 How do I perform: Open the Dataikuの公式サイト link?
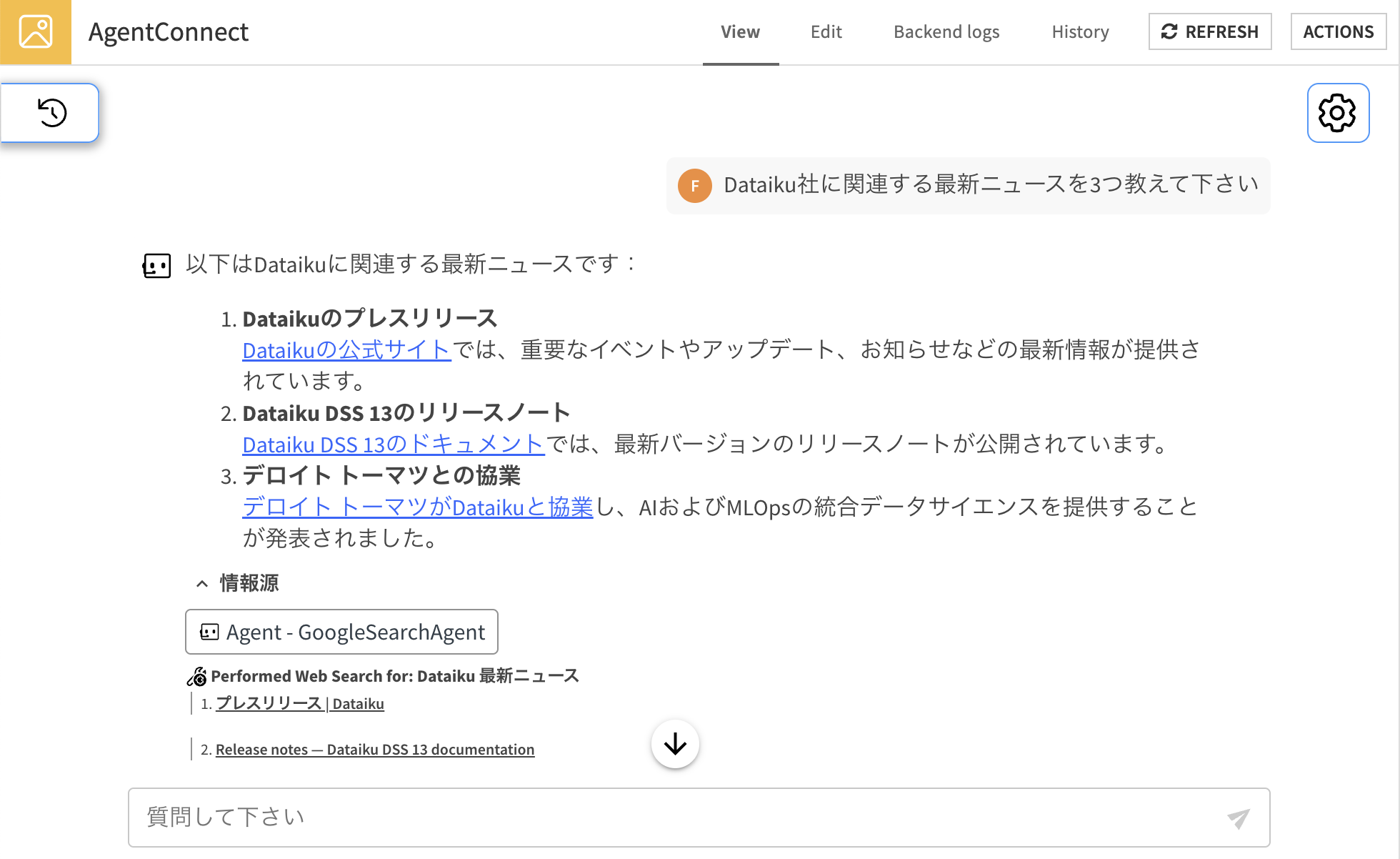[x=346, y=350]
